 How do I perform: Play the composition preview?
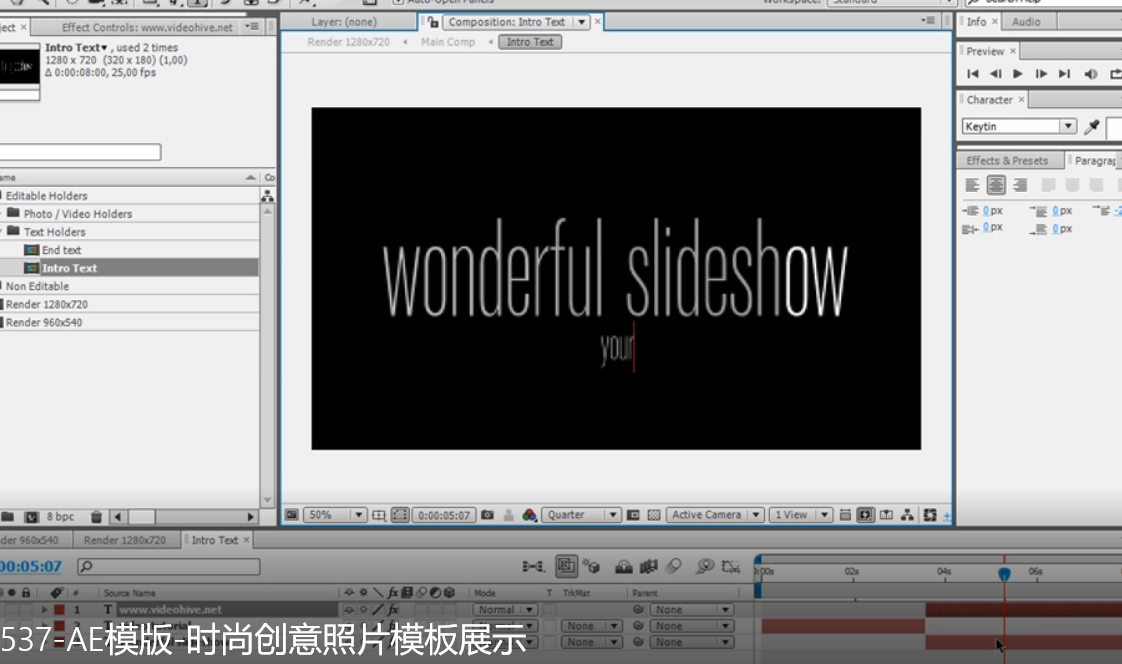[1018, 74]
